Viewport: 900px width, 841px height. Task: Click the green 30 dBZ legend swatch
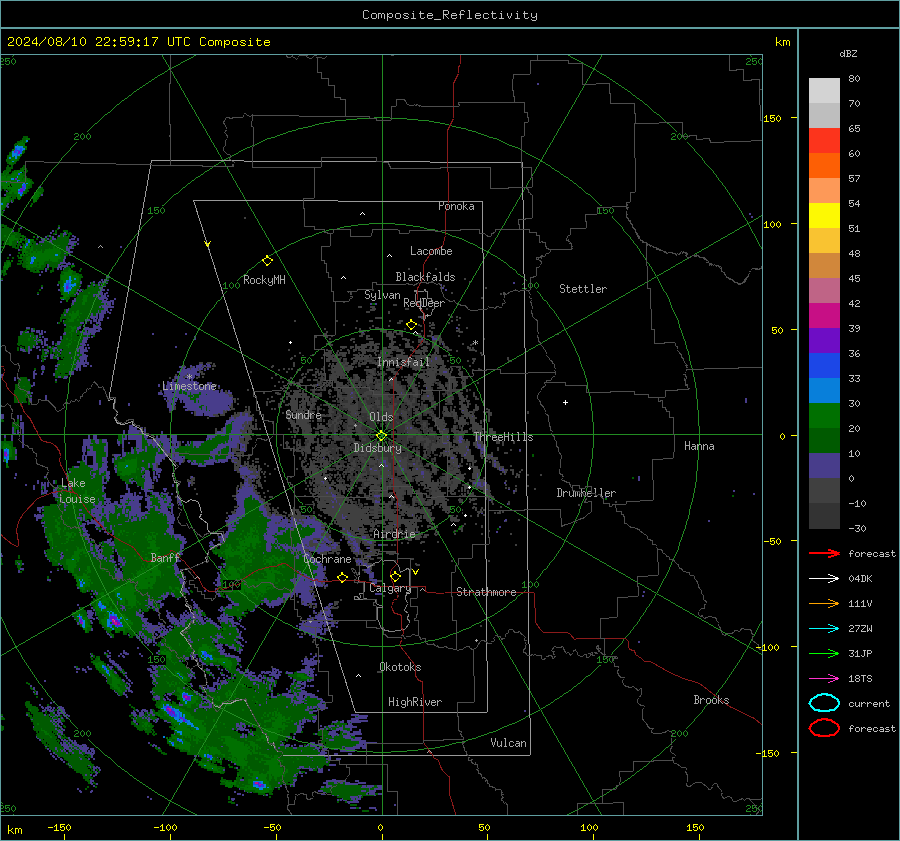(x=824, y=416)
